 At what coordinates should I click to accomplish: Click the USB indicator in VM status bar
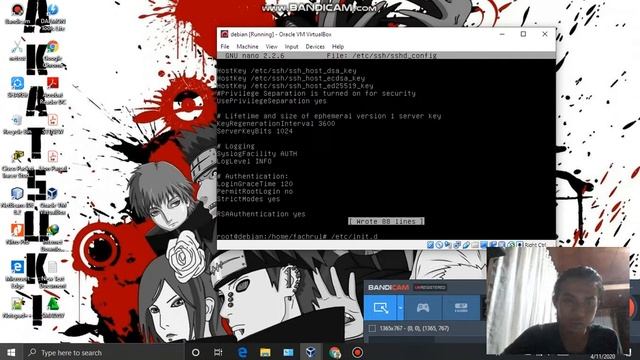[x=466, y=245]
